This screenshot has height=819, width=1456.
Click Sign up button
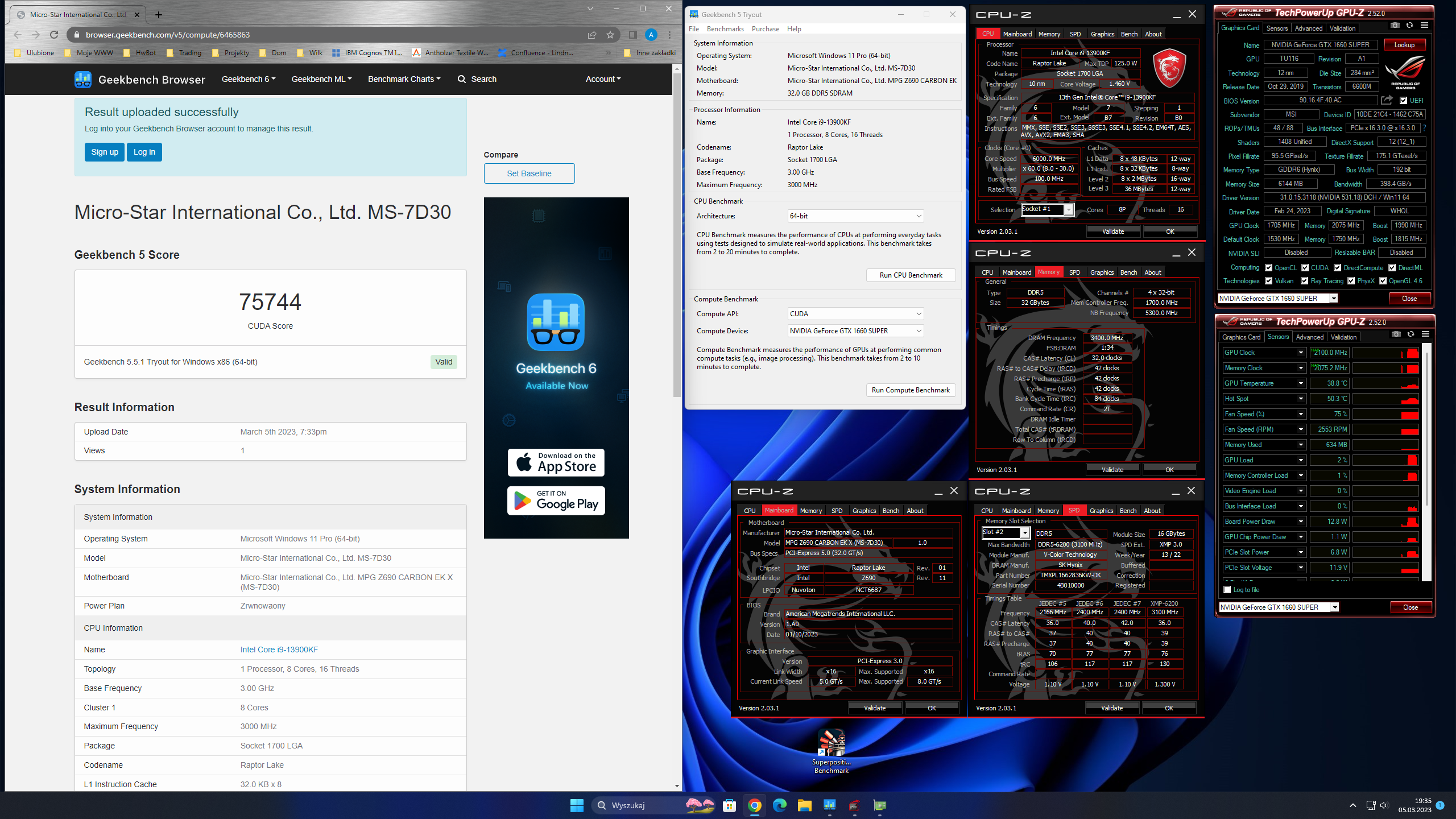pyautogui.click(x=105, y=152)
